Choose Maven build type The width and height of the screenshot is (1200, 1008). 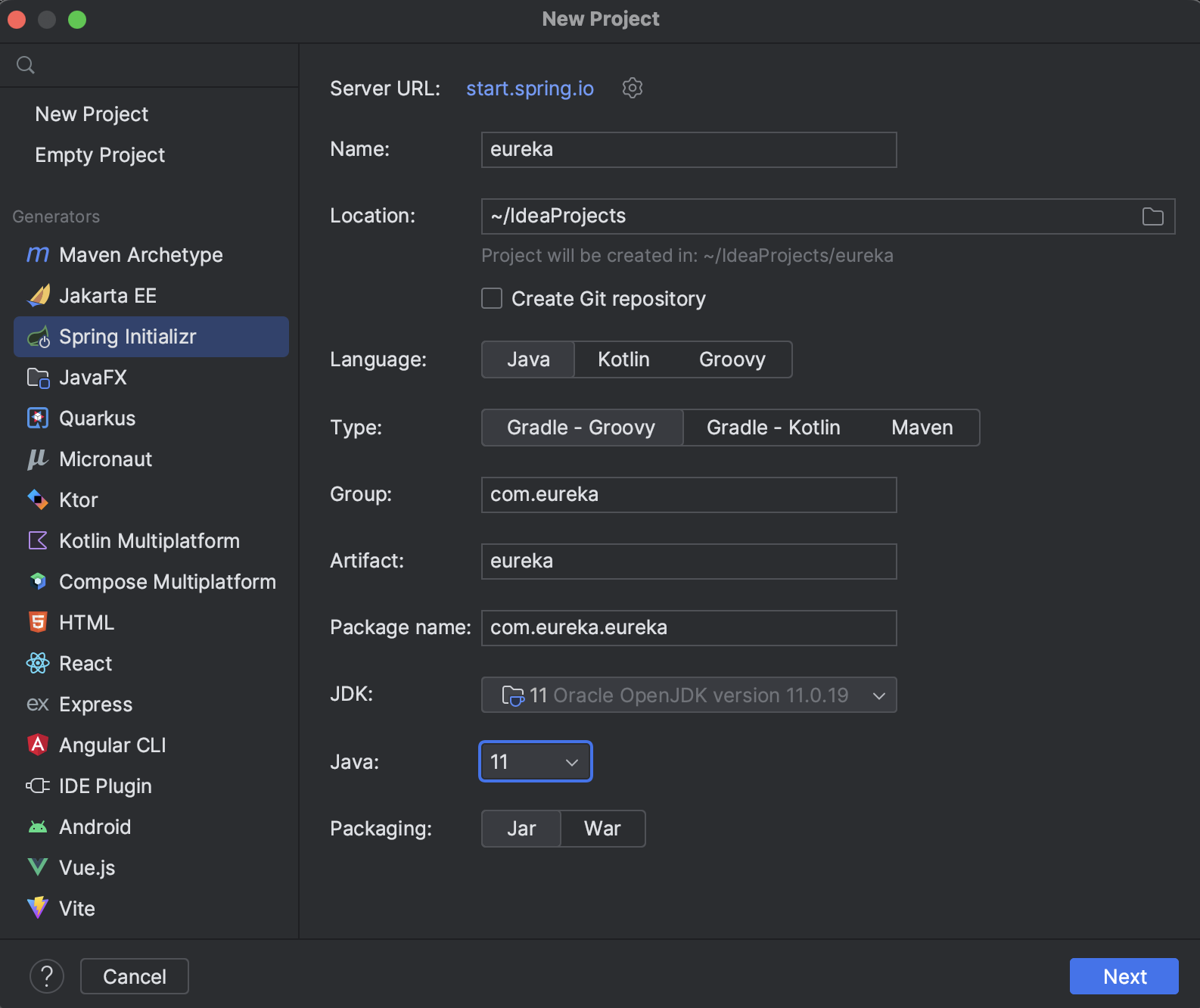(922, 428)
